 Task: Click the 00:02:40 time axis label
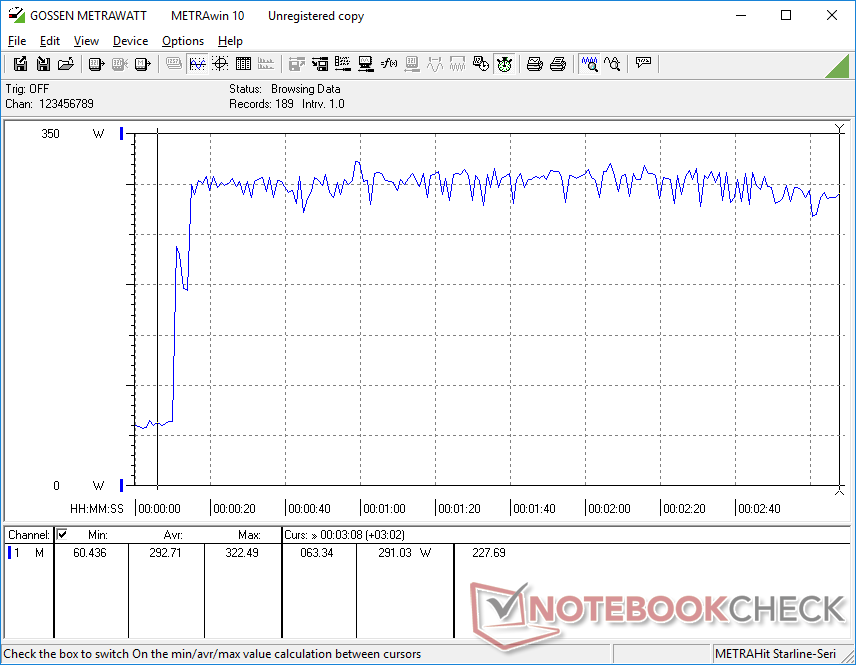(759, 509)
